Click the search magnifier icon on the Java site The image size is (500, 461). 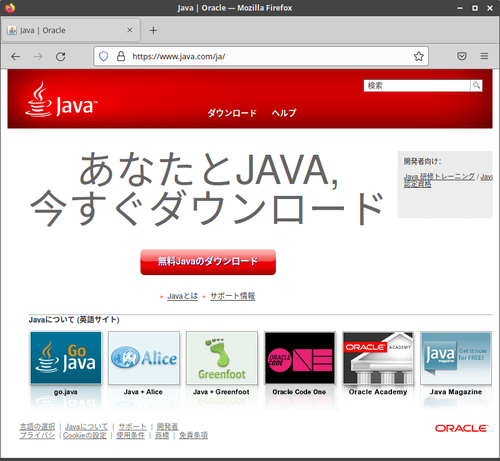[476, 85]
